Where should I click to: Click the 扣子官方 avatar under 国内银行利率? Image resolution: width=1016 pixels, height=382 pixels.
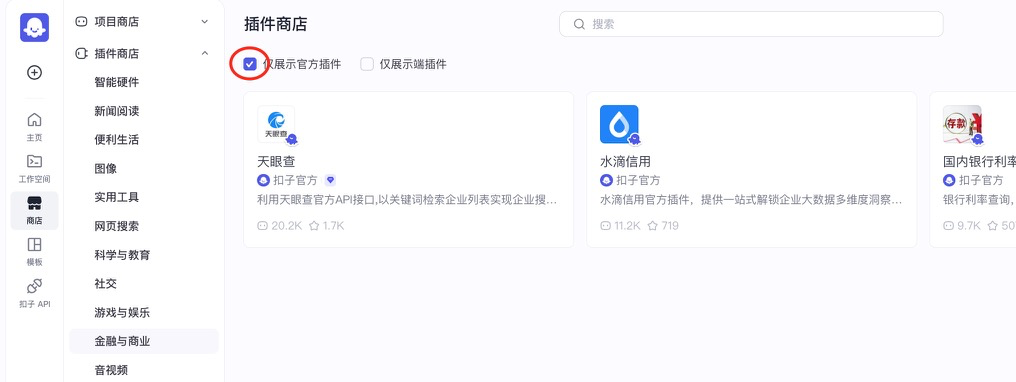pos(949,180)
